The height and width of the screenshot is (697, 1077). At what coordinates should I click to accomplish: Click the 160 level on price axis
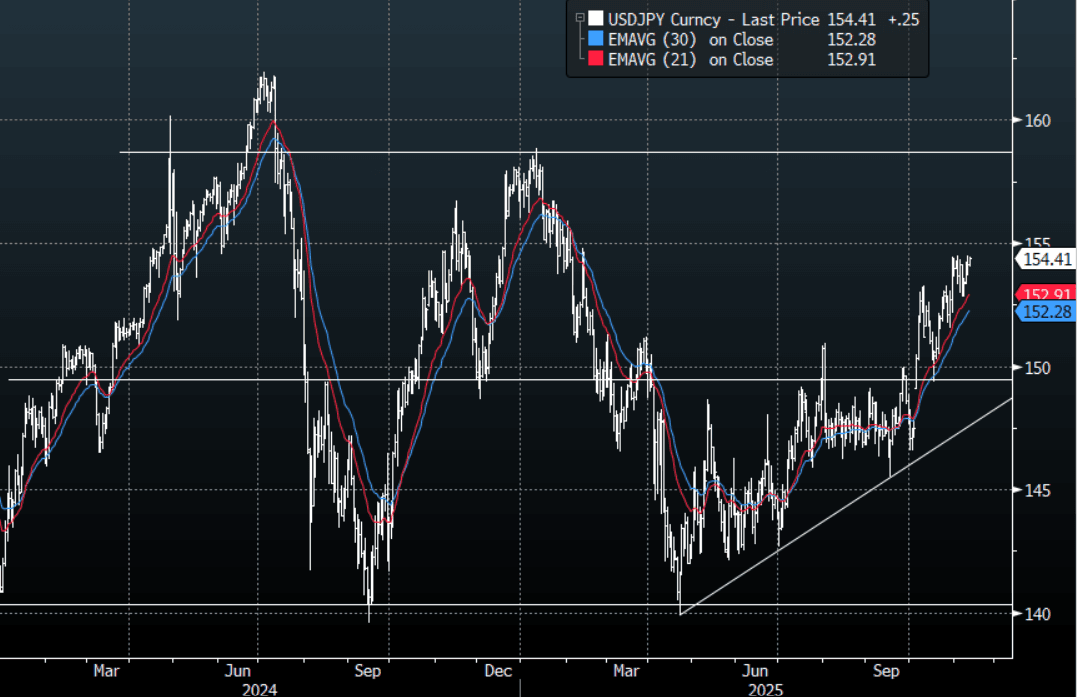tap(1036, 121)
